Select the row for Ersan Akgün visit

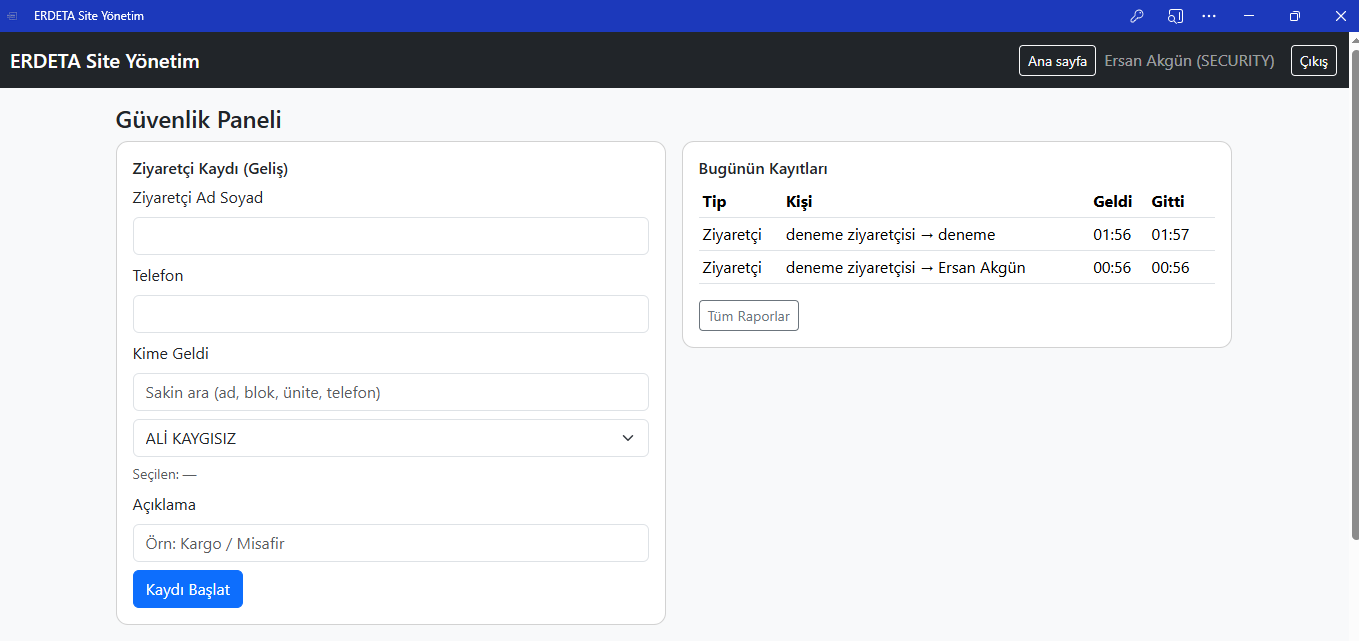[956, 268]
